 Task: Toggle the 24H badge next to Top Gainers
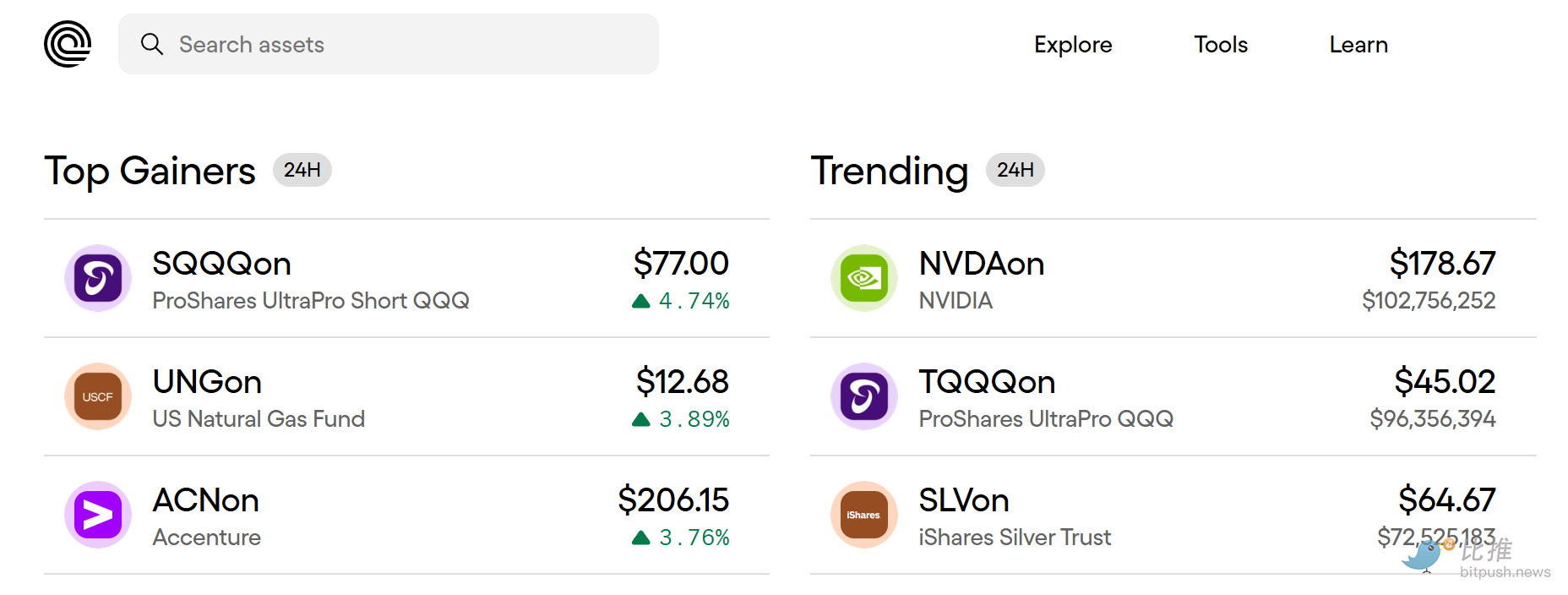[x=302, y=171]
